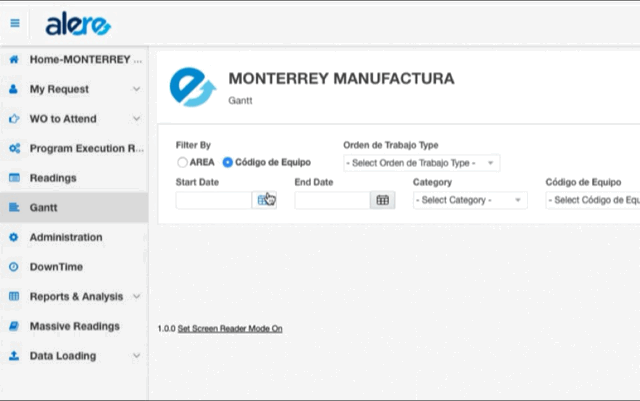
Task: Click the DownTime clock icon
Action: tap(13, 267)
